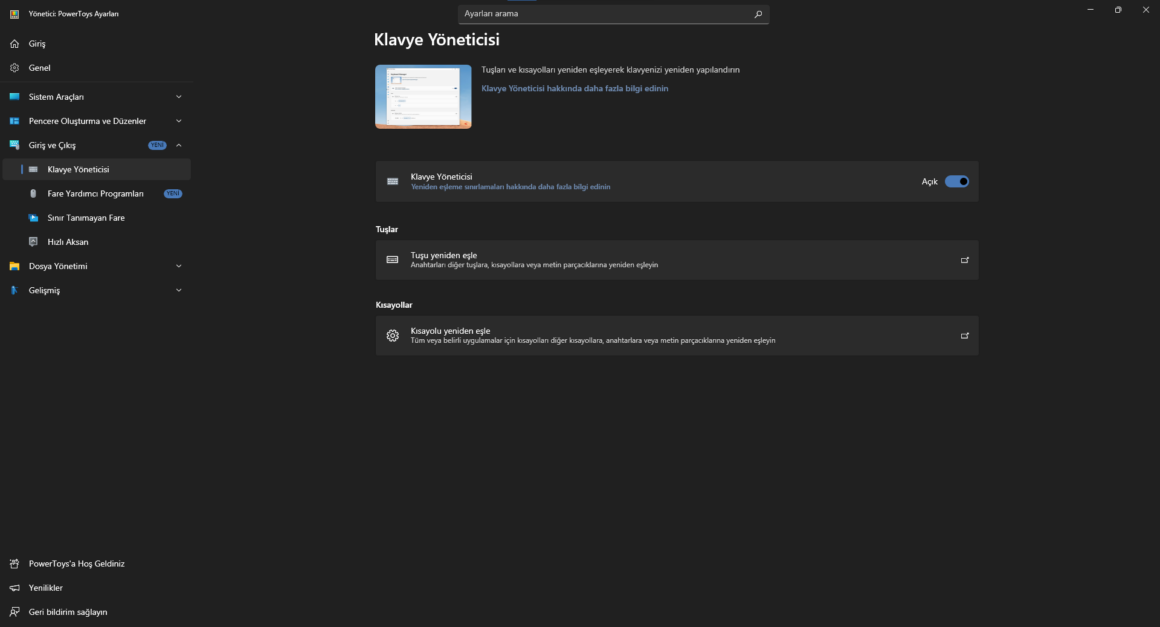Expand the Gelişmiş section chevron
1160x627 pixels.
pos(179,290)
